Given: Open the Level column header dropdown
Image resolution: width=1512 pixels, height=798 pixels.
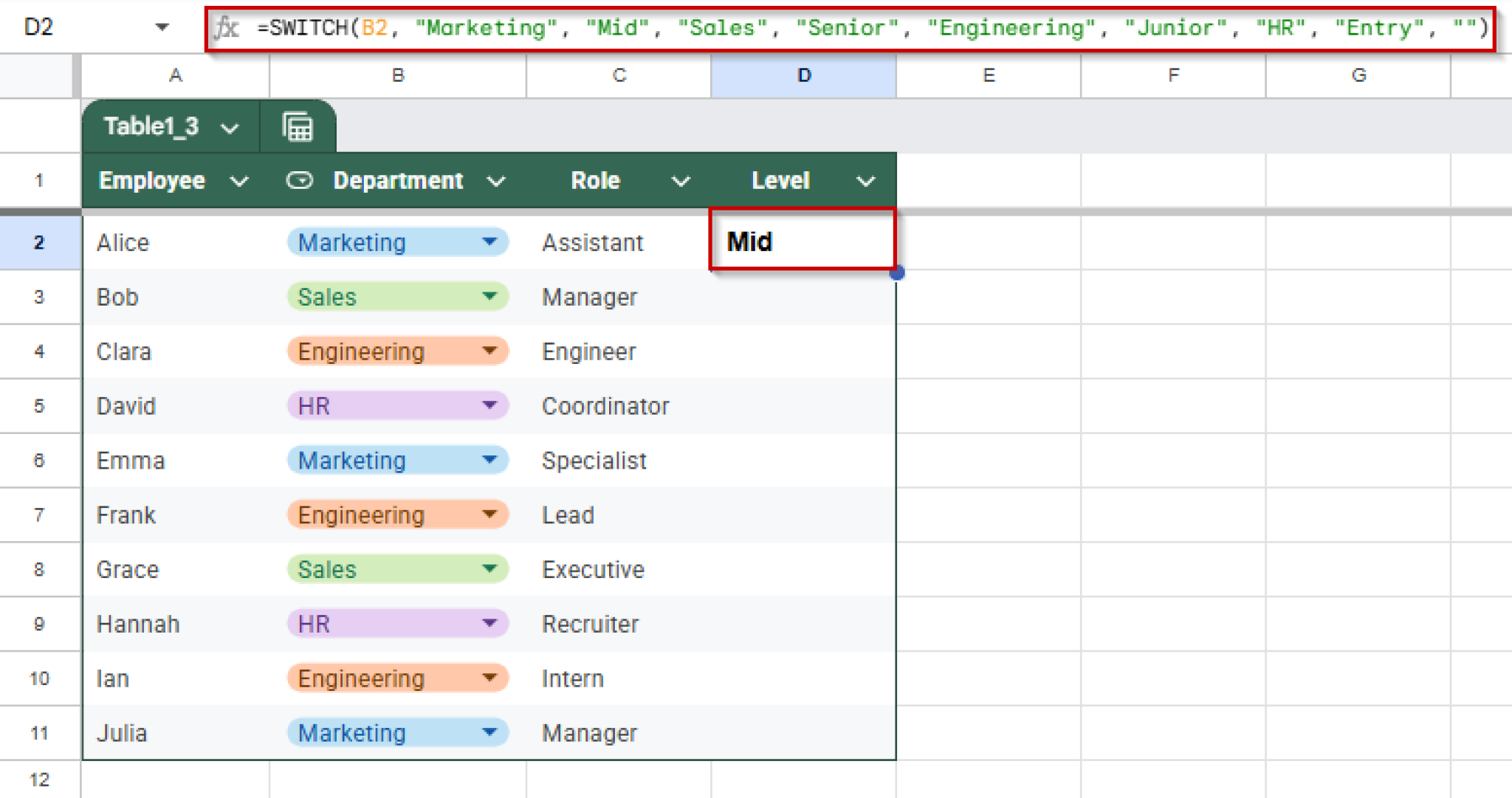Looking at the screenshot, I should pyautogui.click(x=865, y=180).
